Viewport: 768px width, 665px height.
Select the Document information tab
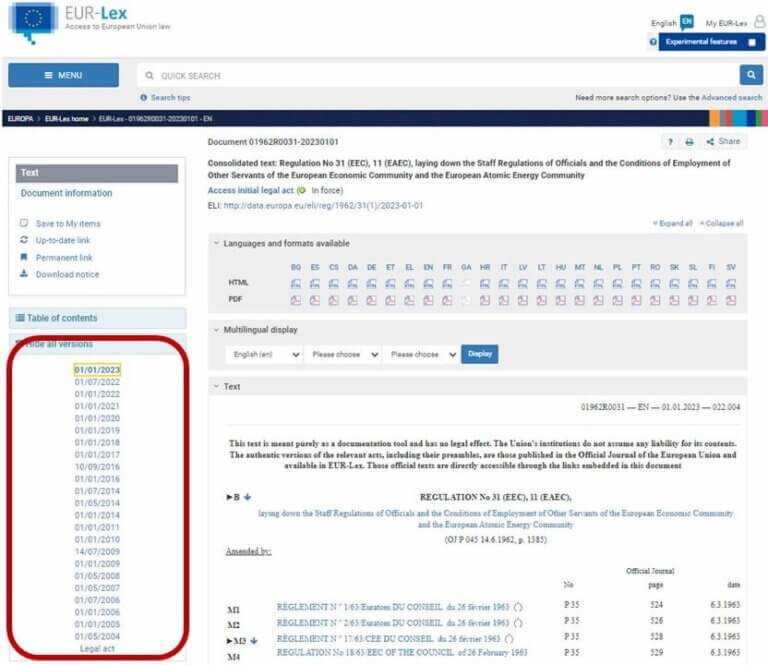coord(66,193)
